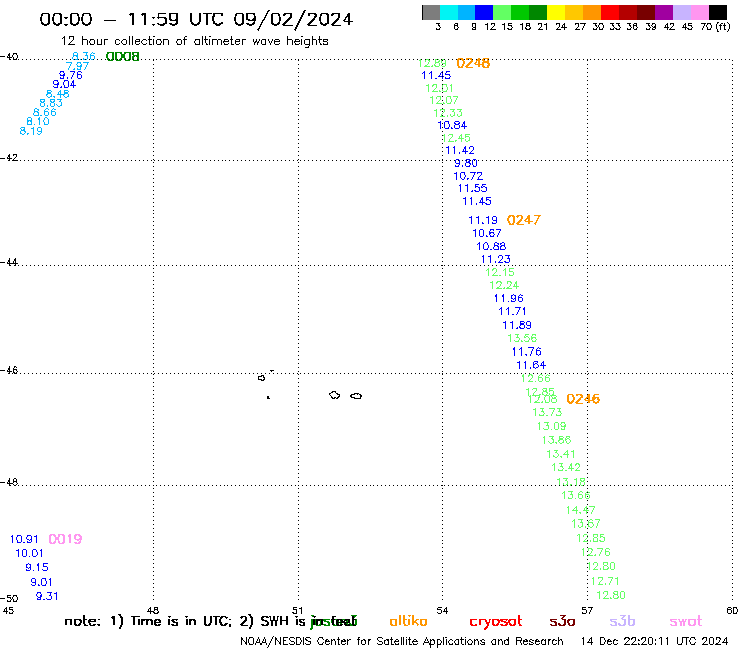Viewport: 740px width, 650px height.
Task: Click the wave height value 7.97
Action: 77,66
